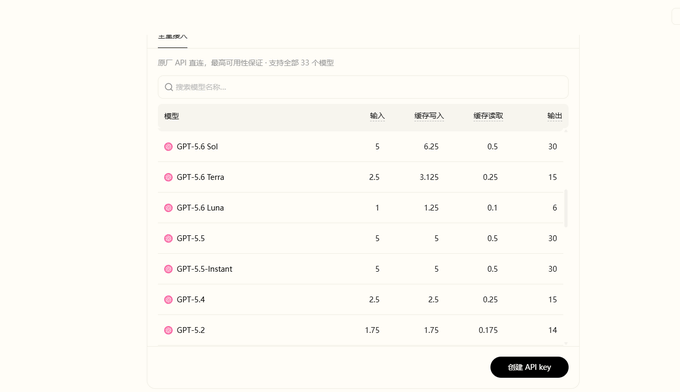Click the 0.1 cache read value for GPT-5.6 Luna

[492, 208]
